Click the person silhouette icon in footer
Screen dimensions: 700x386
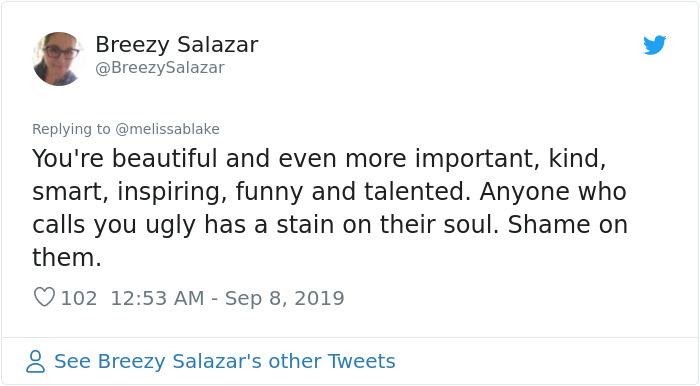click(35, 361)
